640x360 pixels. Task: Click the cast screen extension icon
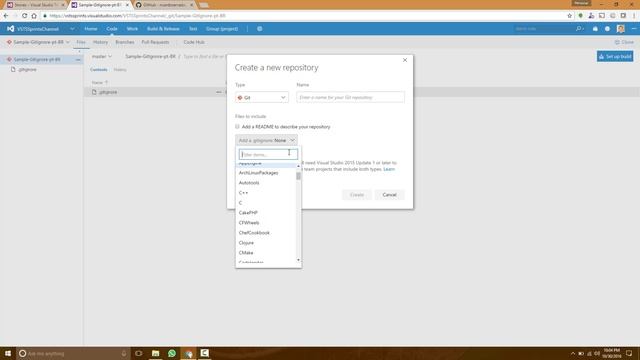coord(602,16)
